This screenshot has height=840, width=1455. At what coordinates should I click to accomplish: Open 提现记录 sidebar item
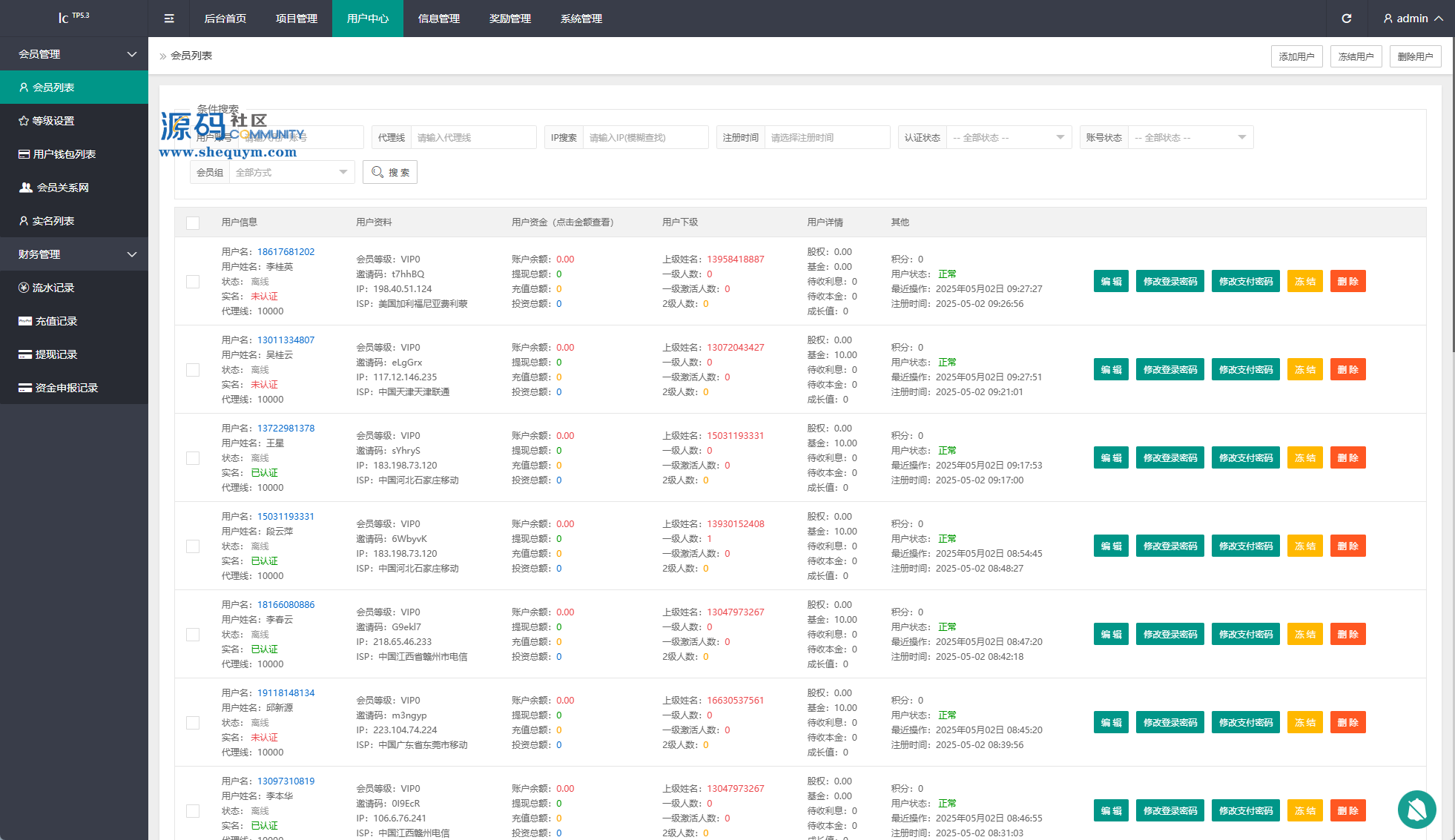(x=56, y=354)
